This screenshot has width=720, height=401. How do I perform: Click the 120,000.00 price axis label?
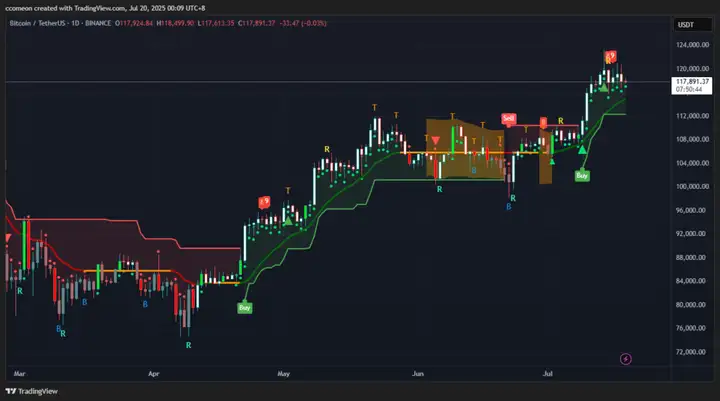click(x=692, y=68)
